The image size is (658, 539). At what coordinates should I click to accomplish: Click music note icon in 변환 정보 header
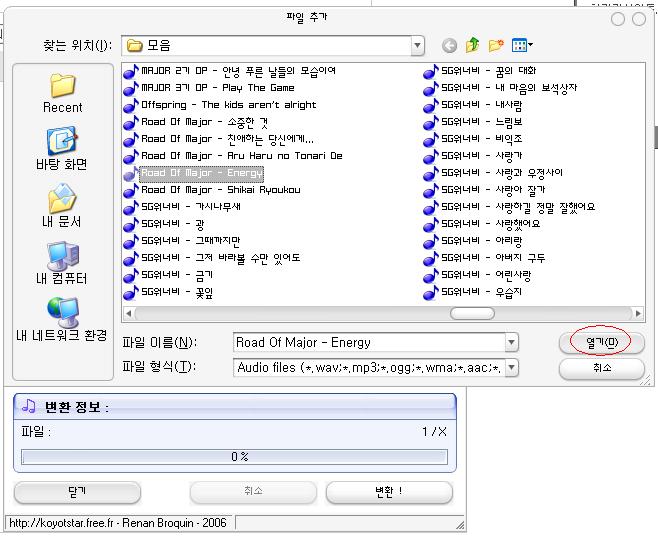click(x=29, y=406)
